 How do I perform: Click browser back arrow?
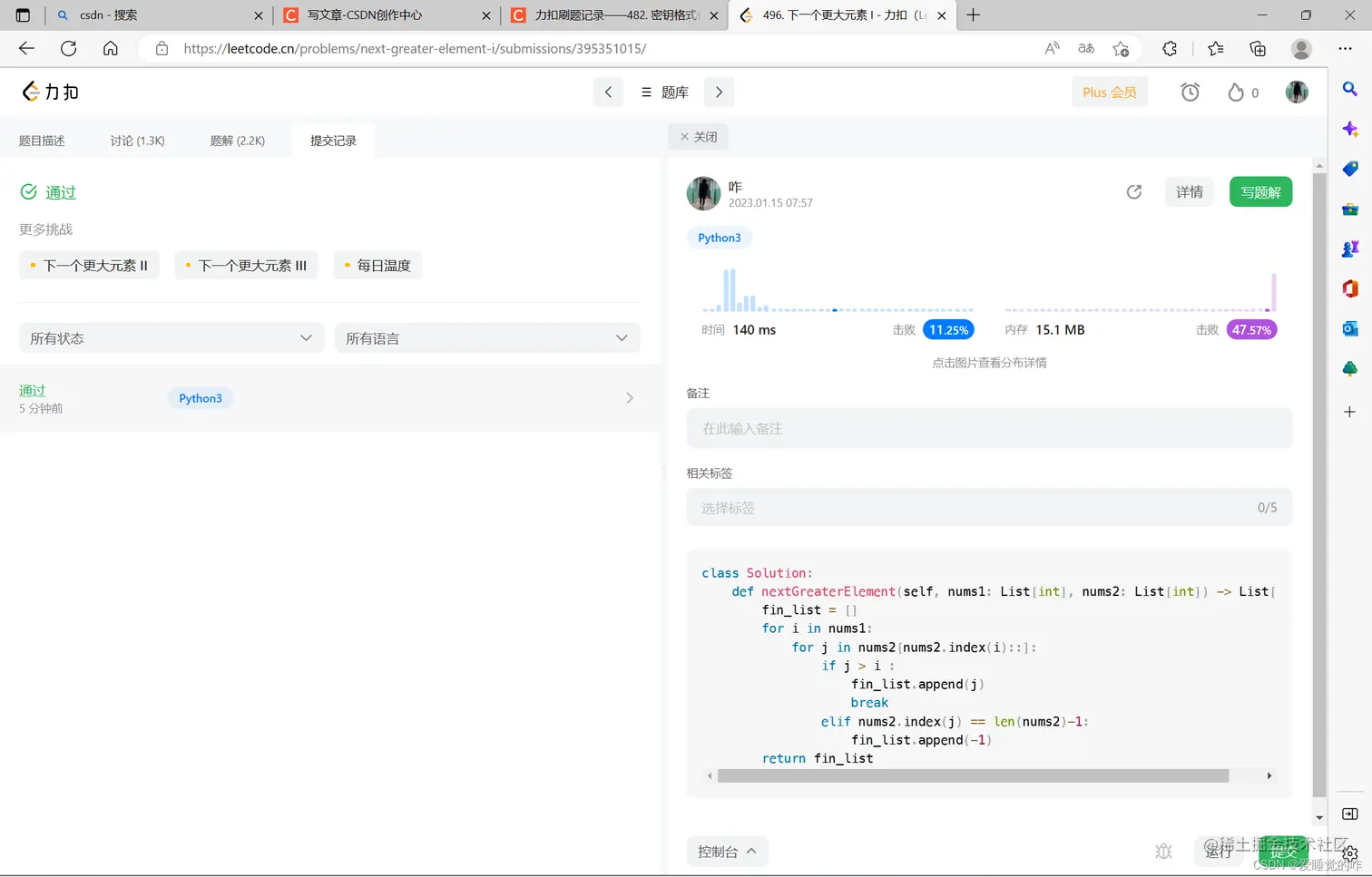click(26, 49)
